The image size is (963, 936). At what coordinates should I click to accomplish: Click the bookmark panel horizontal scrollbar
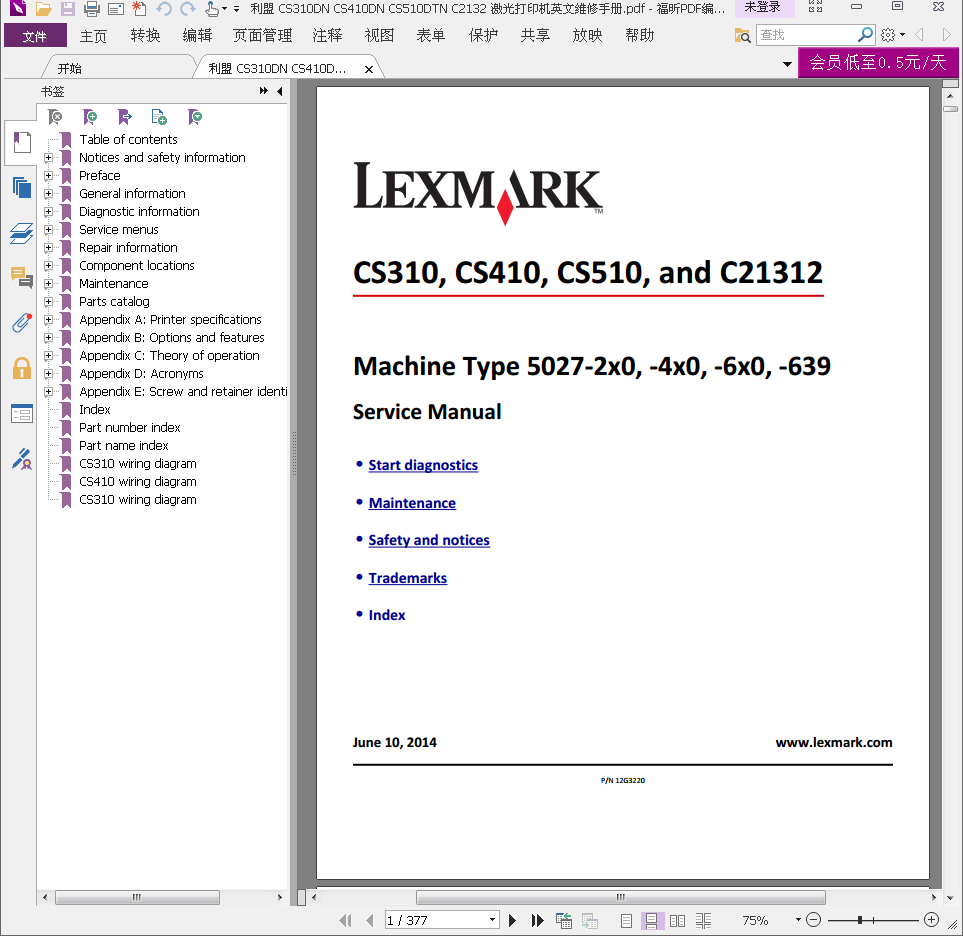(x=137, y=897)
